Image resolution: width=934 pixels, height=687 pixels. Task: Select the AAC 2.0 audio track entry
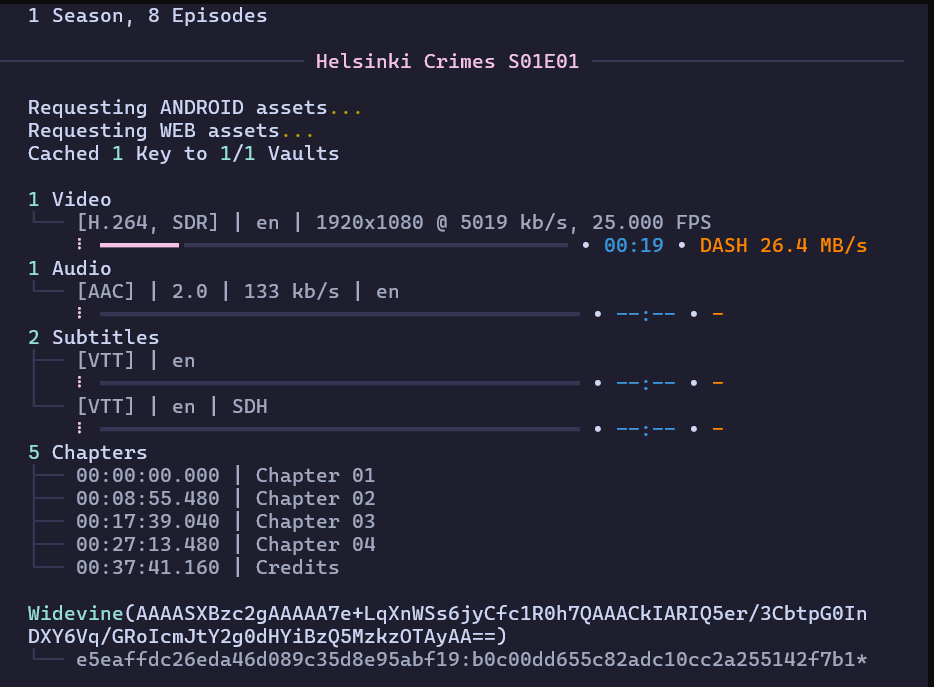click(237, 291)
